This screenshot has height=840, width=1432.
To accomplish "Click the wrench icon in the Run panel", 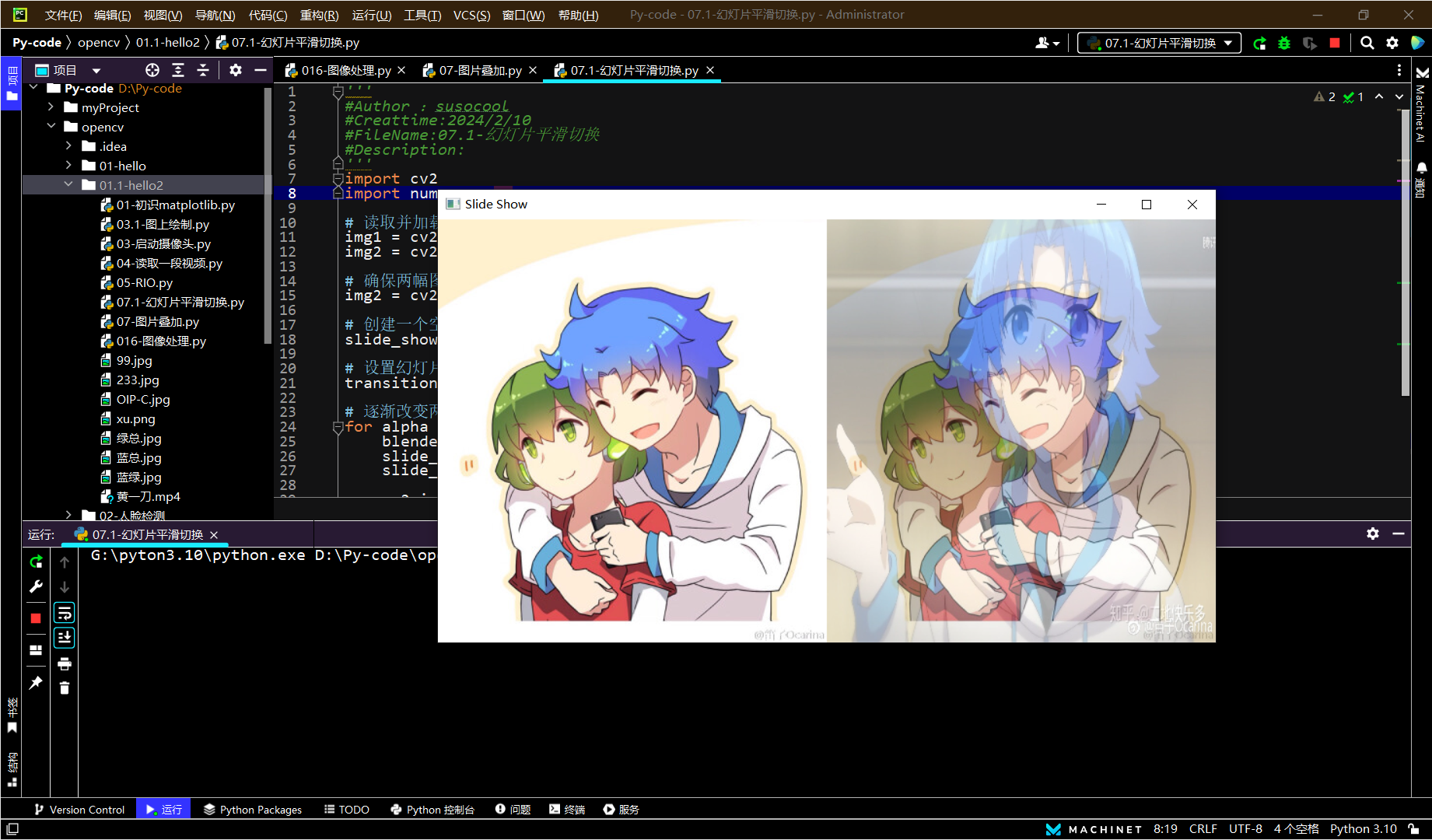I will pos(36,586).
